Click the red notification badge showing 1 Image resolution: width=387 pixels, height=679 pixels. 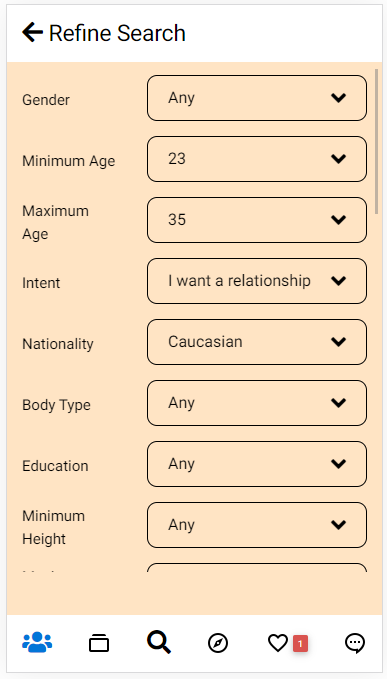[300, 643]
